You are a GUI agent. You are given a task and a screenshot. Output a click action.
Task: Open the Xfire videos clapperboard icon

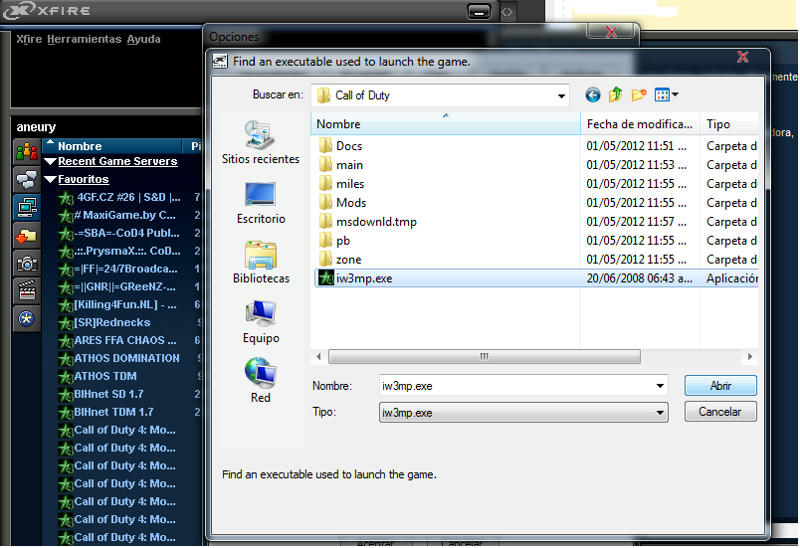(27, 291)
